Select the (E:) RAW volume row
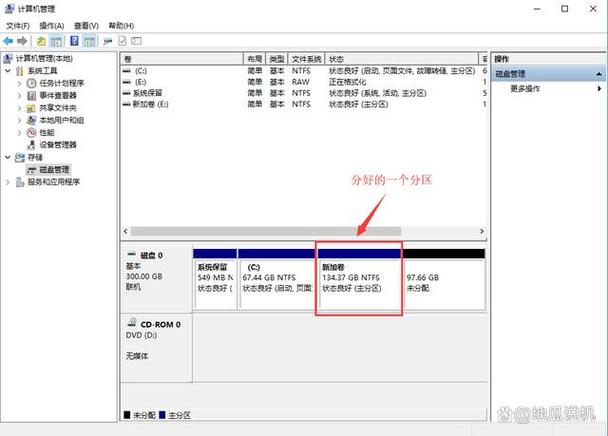The width and height of the screenshot is (608, 436). (x=304, y=82)
